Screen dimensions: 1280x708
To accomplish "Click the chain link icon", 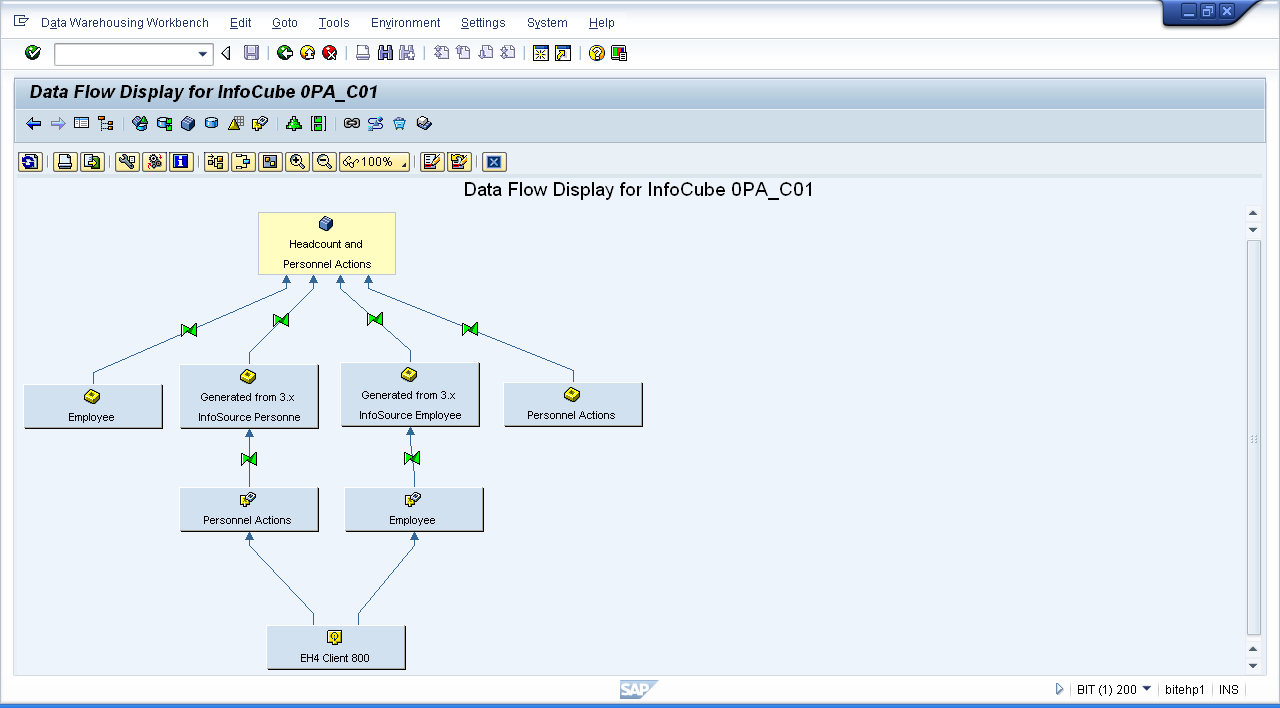I will pyautogui.click(x=351, y=124).
